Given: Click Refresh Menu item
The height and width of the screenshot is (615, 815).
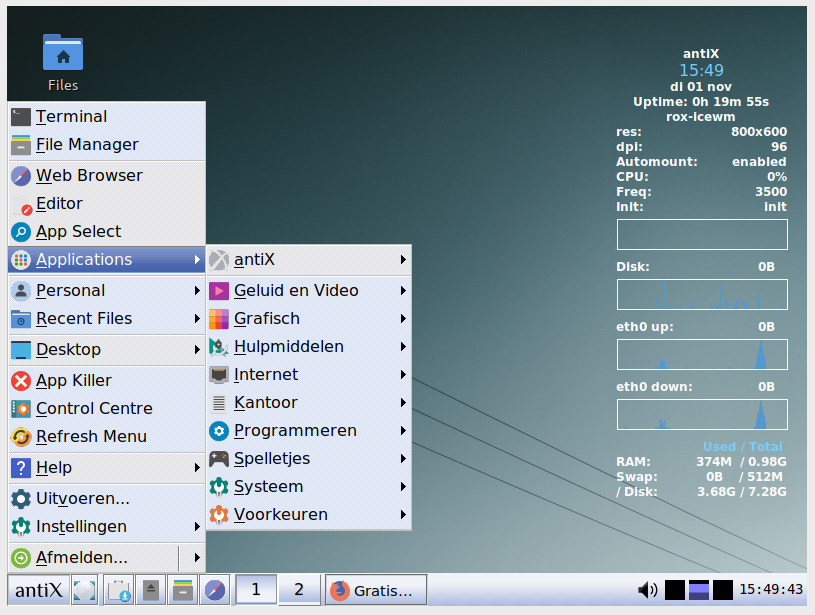Looking at the screenshot, I should tap(90, 437).
